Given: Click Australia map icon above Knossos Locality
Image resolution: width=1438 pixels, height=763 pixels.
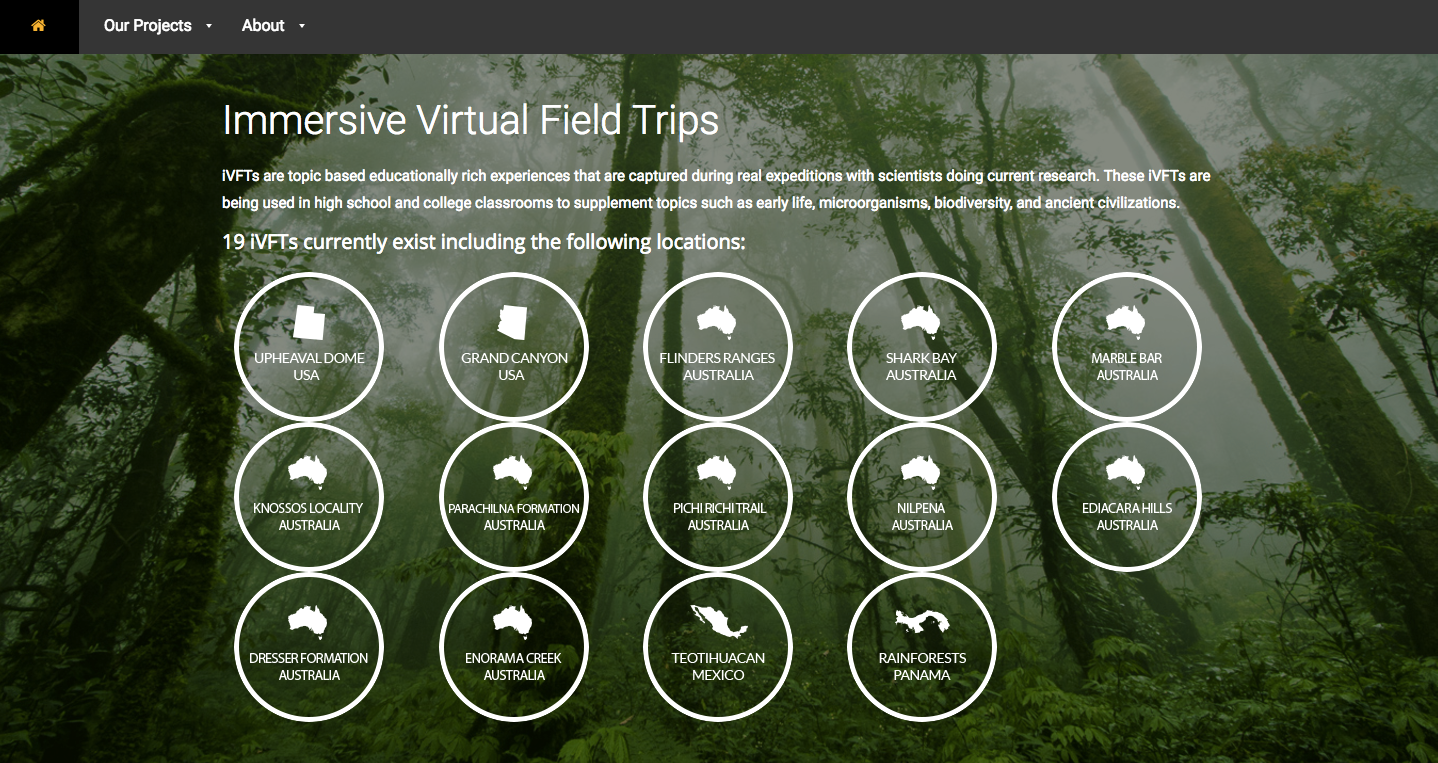Looking at the screenshot, I should [x=308, y=470].
